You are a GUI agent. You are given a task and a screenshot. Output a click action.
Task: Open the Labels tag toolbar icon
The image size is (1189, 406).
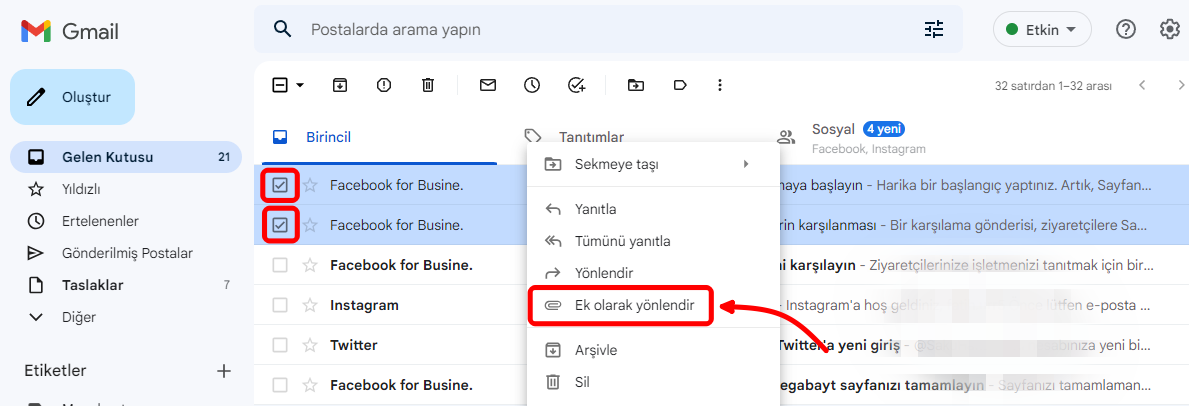click(680, 85)
